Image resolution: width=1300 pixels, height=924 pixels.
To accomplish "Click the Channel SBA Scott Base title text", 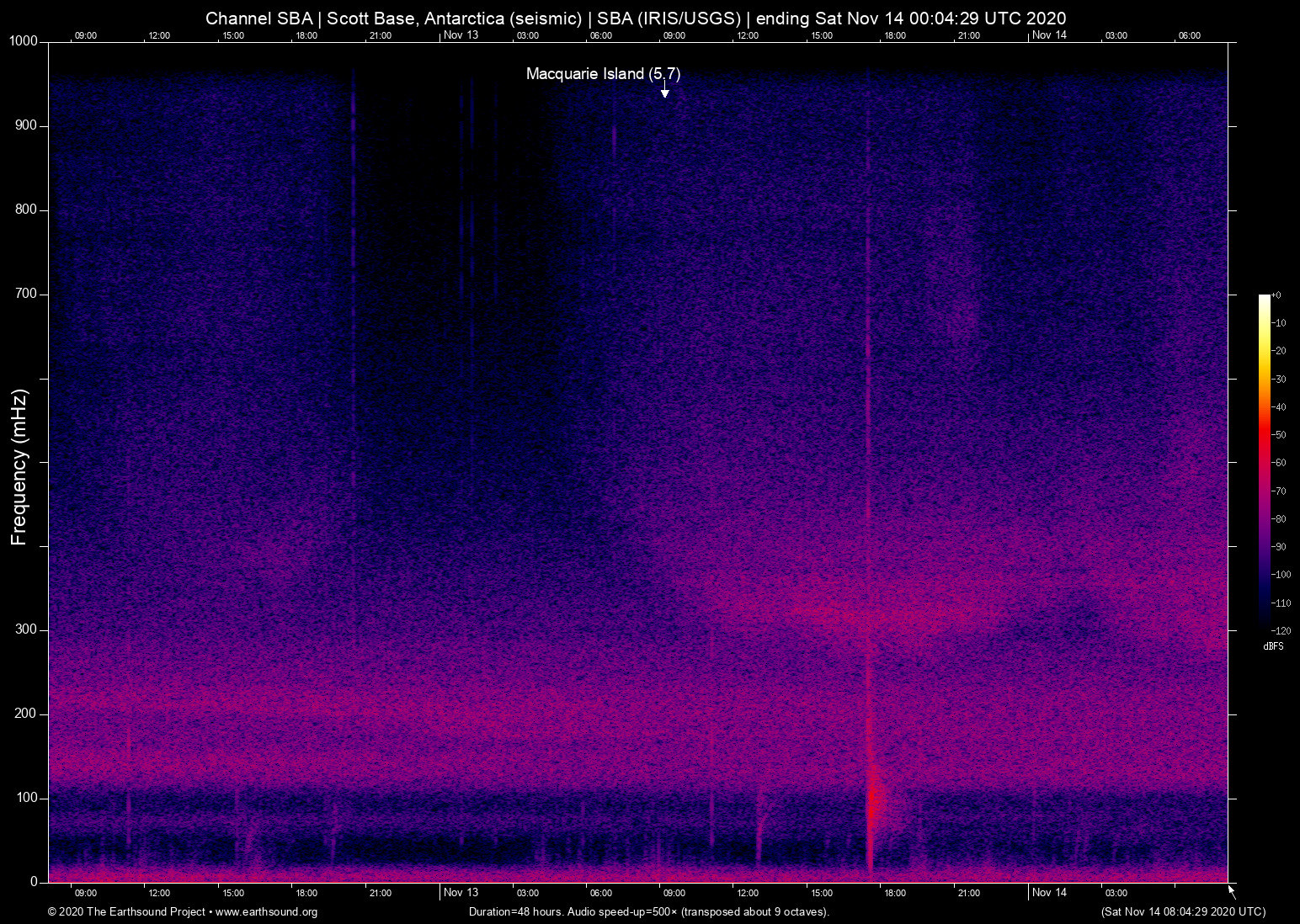I will [x=636, y=19].
